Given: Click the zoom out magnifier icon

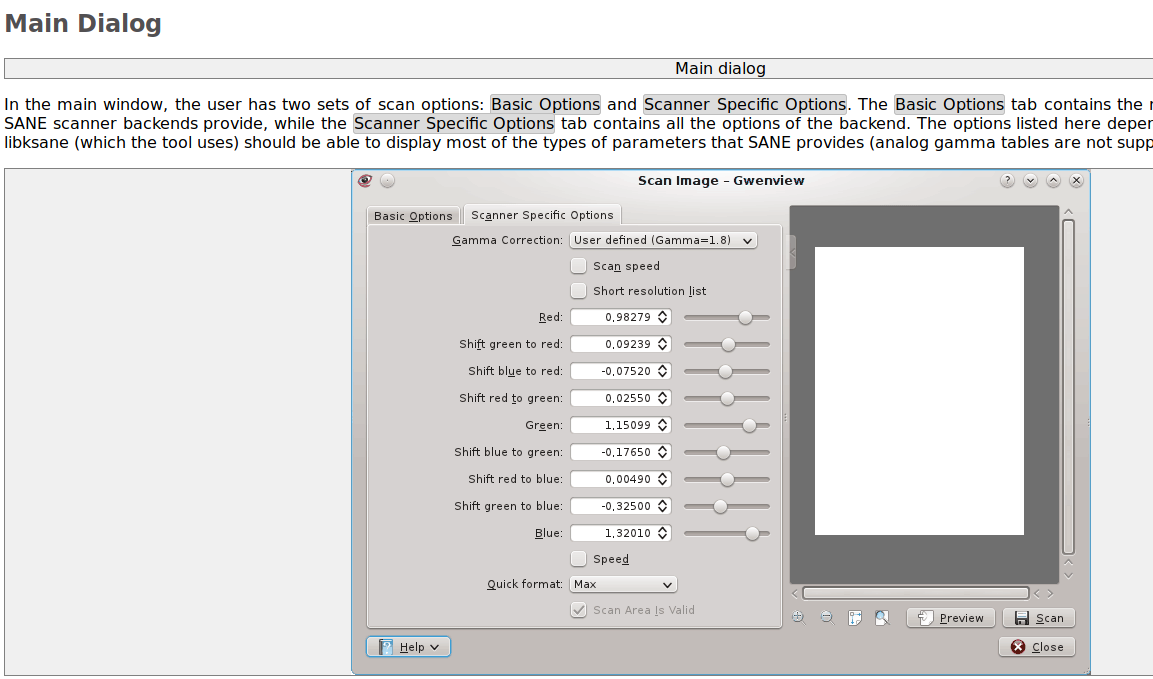Looking at the screenshot, I should [826, 618].
